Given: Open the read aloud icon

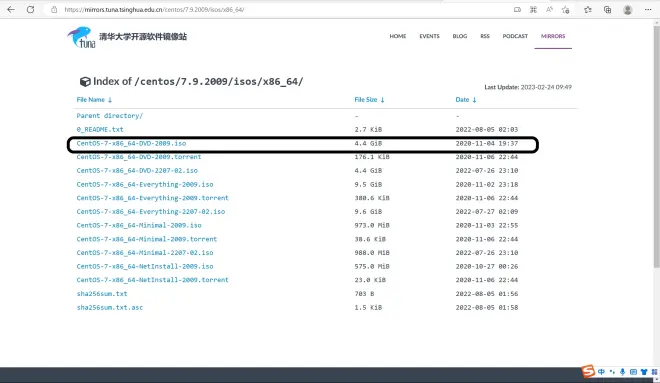Looking at the screenshot, I should (549, 9).
